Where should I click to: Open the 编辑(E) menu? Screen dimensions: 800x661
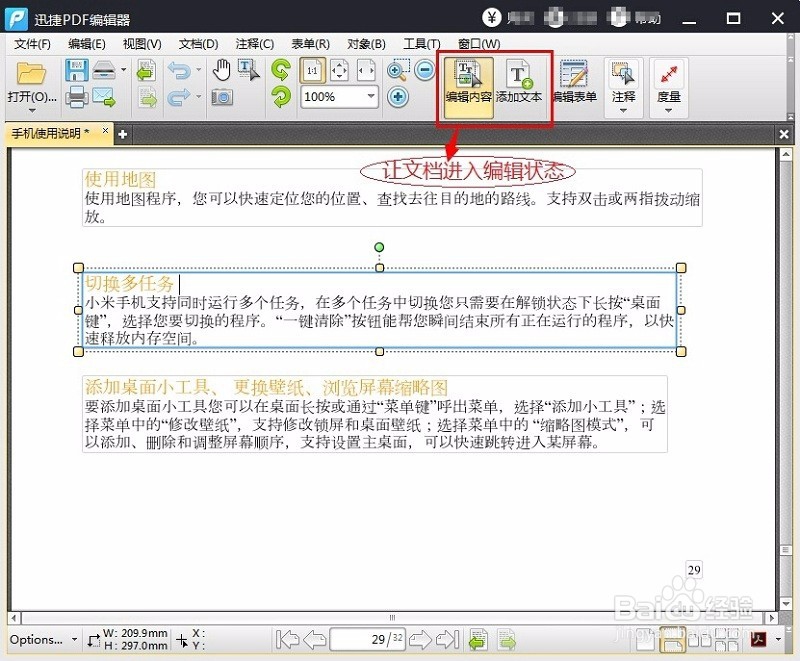coord(87,44)
